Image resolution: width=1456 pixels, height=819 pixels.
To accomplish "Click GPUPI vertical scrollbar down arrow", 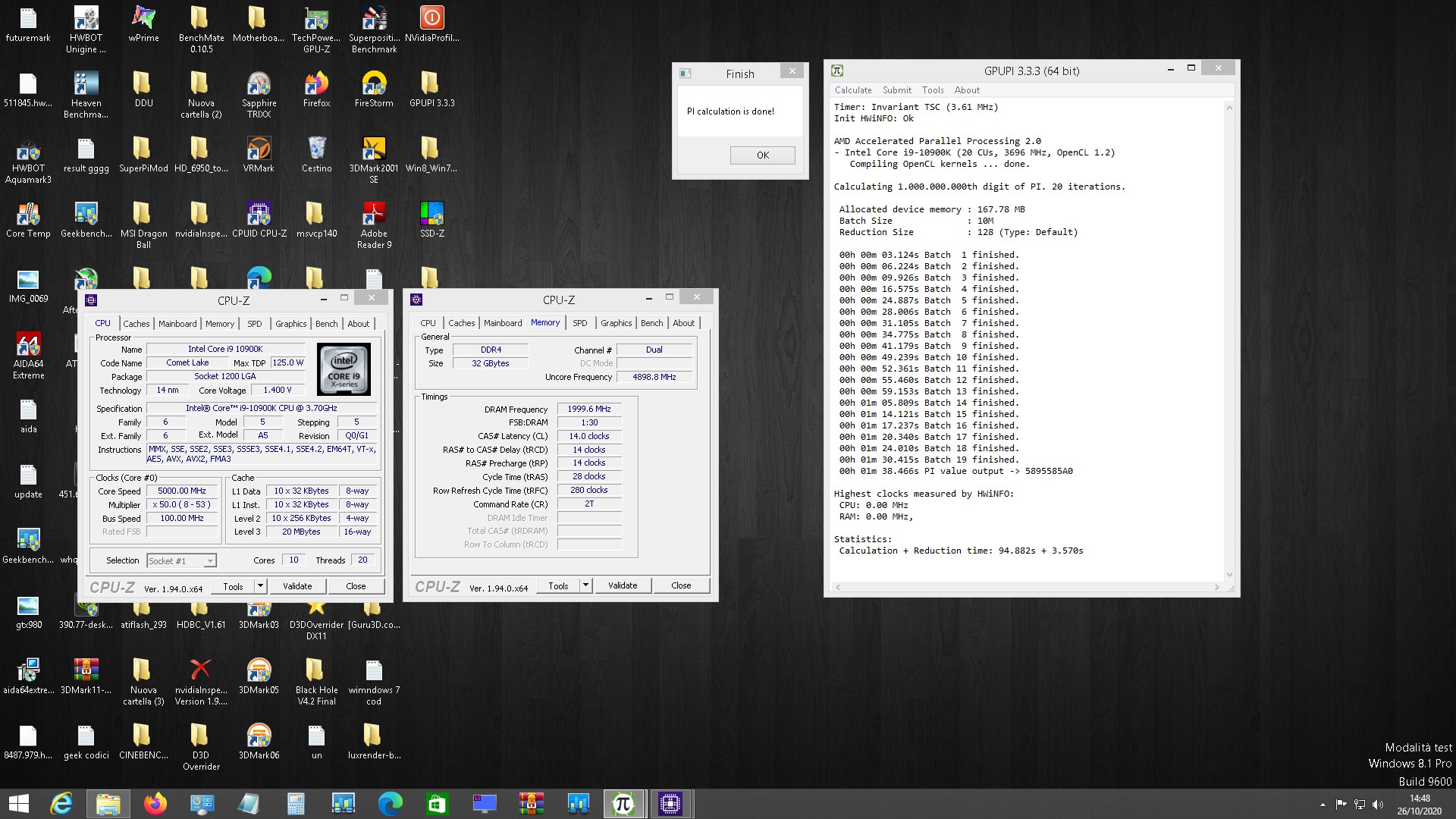I will click(1229, 575).
